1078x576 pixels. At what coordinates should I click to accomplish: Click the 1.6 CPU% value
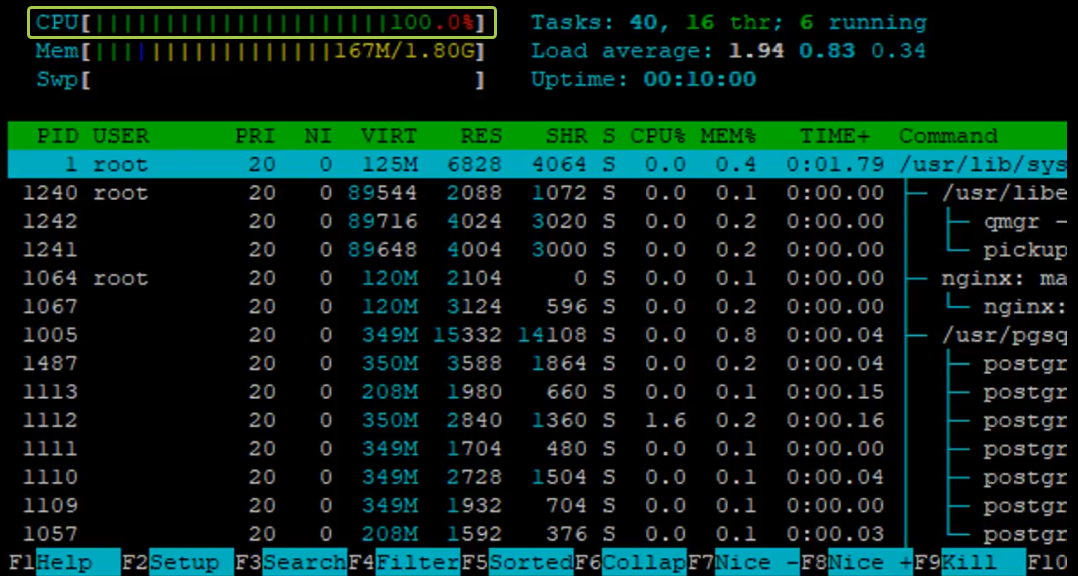[666, 420]
